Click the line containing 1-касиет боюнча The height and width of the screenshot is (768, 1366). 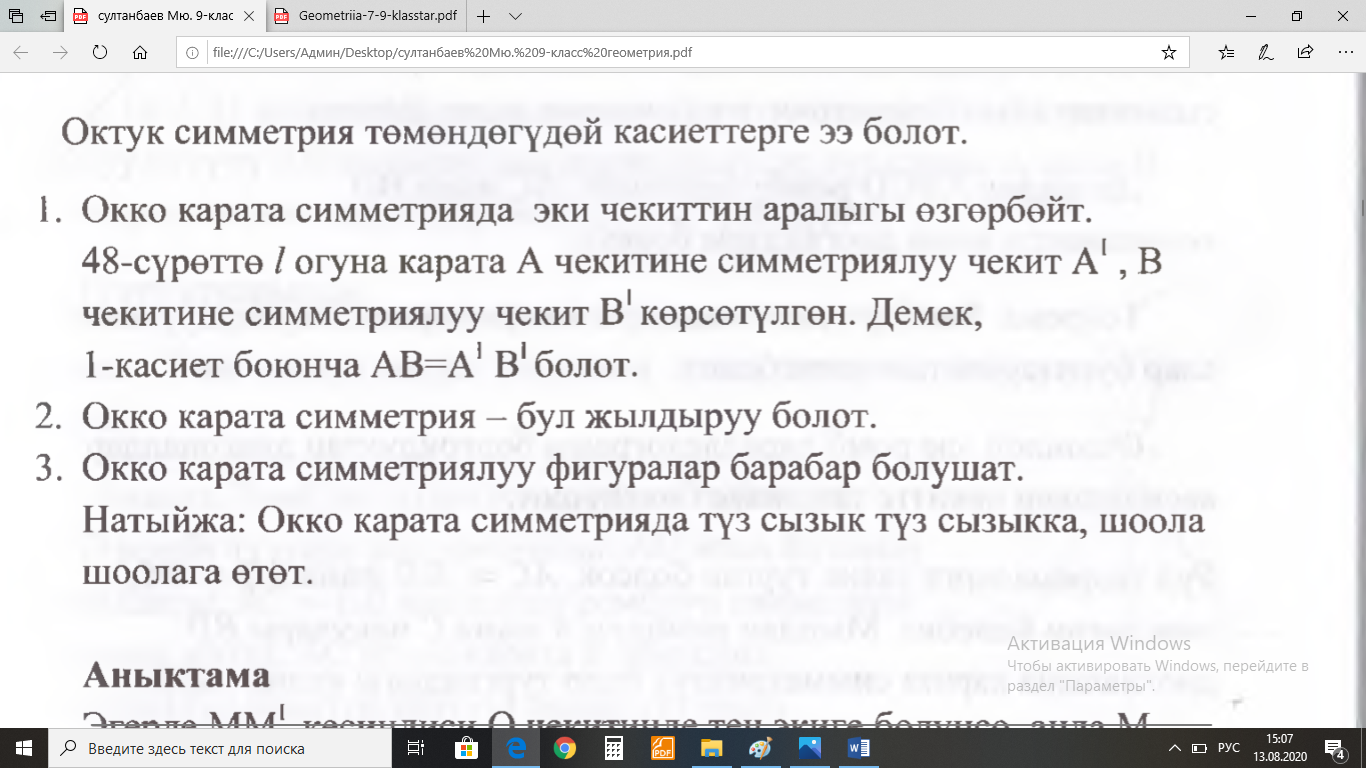click(x=361, y=364)
